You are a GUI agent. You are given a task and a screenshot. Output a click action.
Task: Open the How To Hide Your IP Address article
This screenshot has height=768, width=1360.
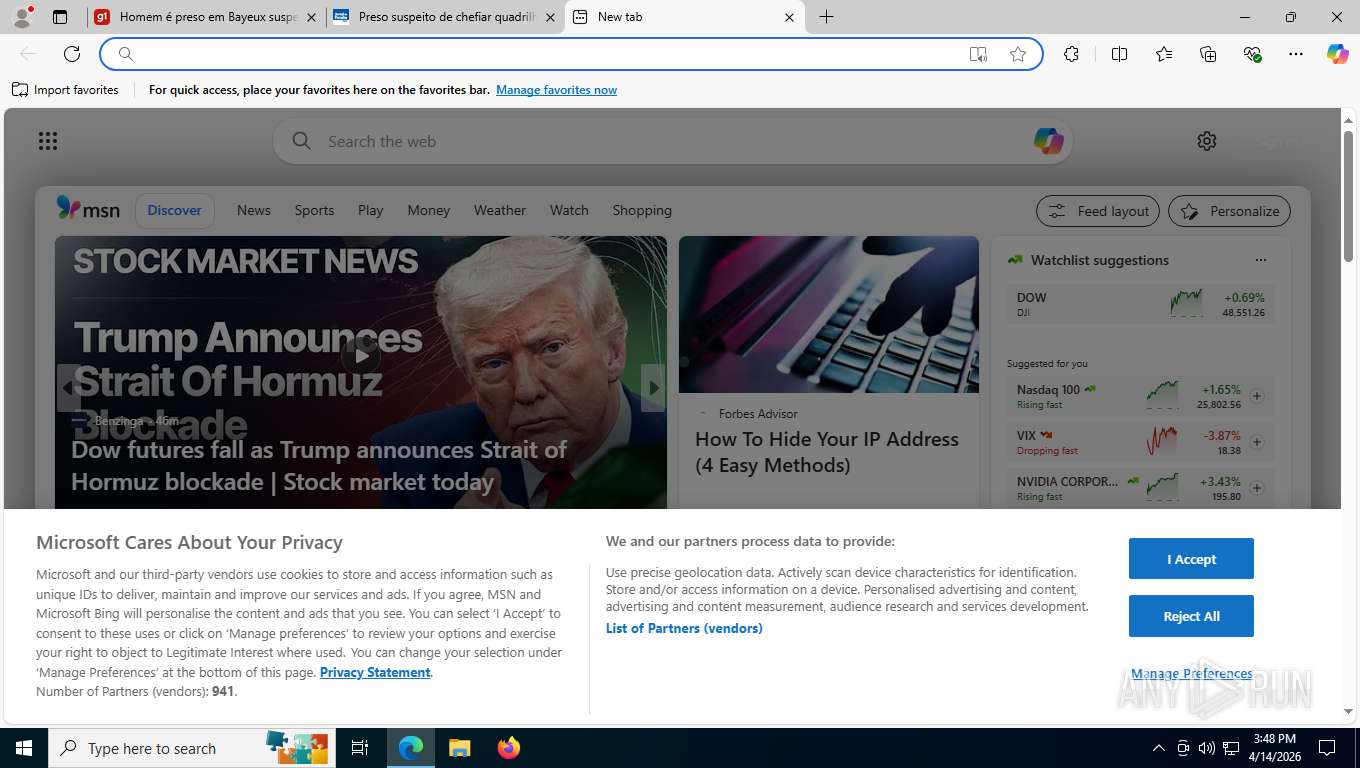(827, 452)
